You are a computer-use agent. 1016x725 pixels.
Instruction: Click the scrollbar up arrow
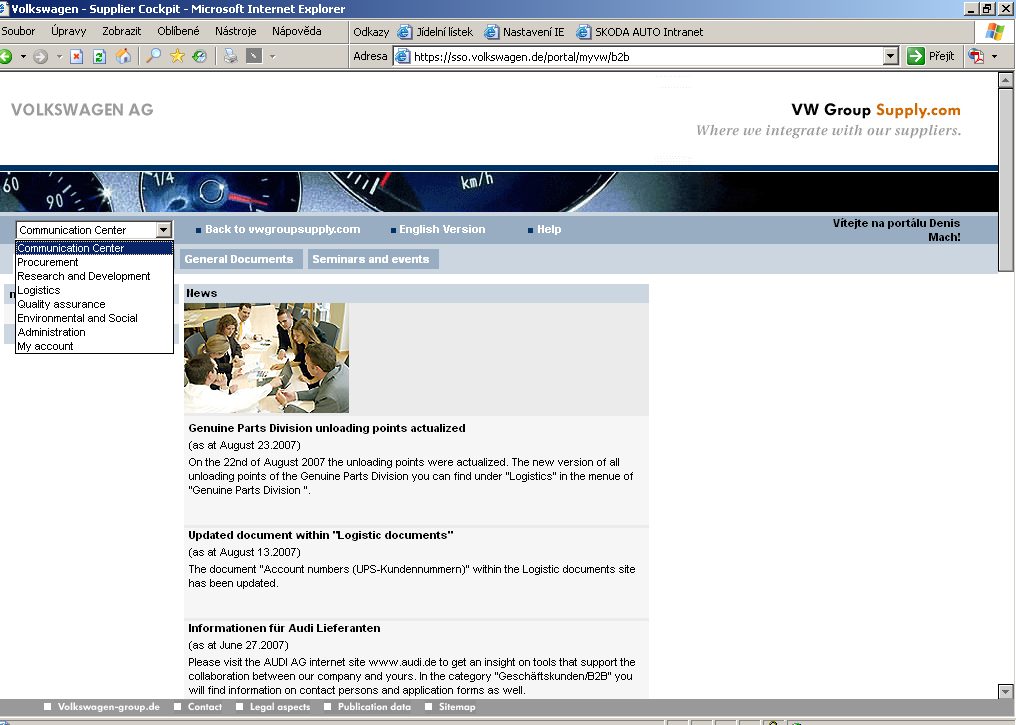tap(1006, 80)
